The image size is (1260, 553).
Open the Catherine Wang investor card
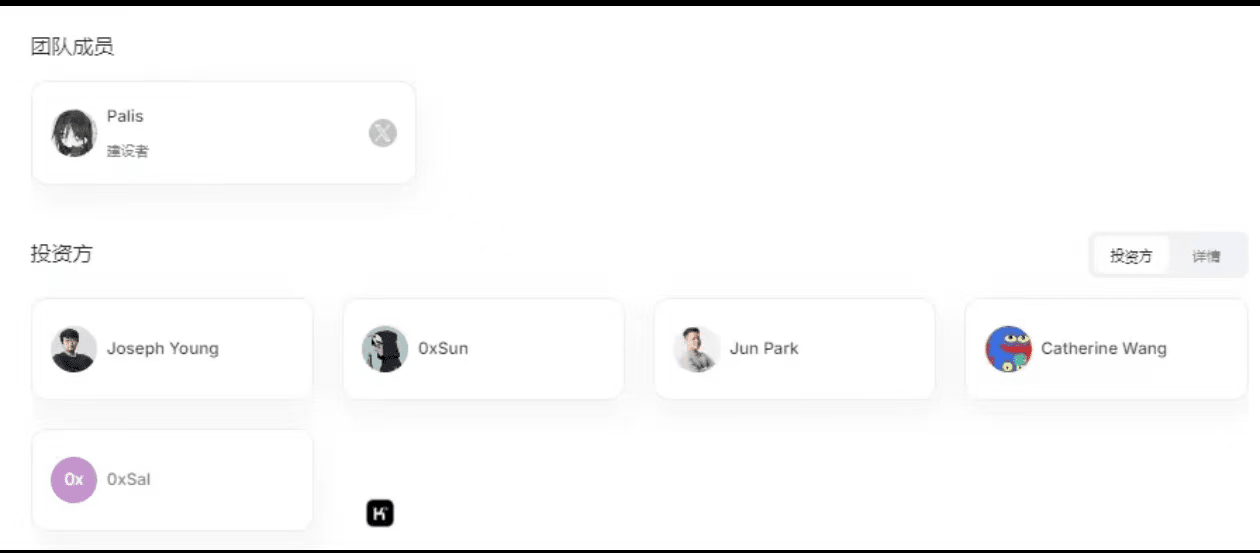pyautogui.click(x=1106, y=349)
